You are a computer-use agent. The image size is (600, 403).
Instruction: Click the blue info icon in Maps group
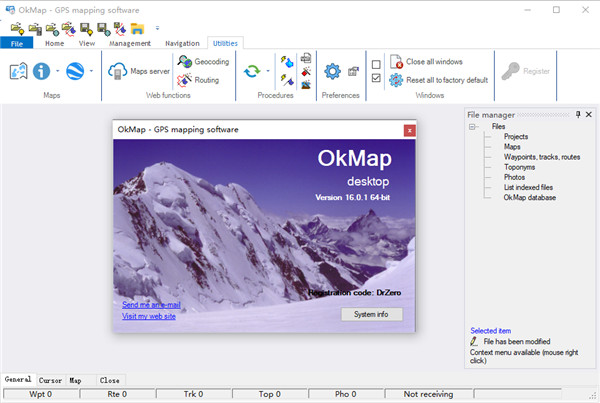(x=42, y=71)
